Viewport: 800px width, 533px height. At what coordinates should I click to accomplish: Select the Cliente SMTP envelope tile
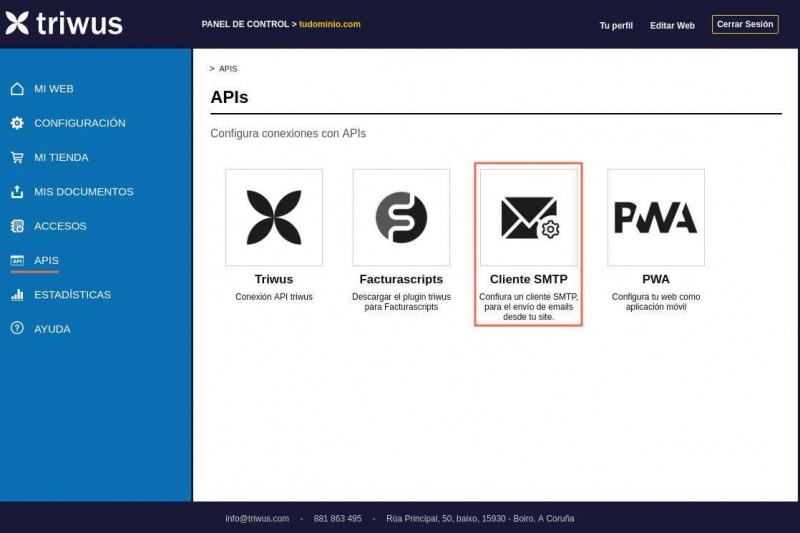click(x=528, y=217)
